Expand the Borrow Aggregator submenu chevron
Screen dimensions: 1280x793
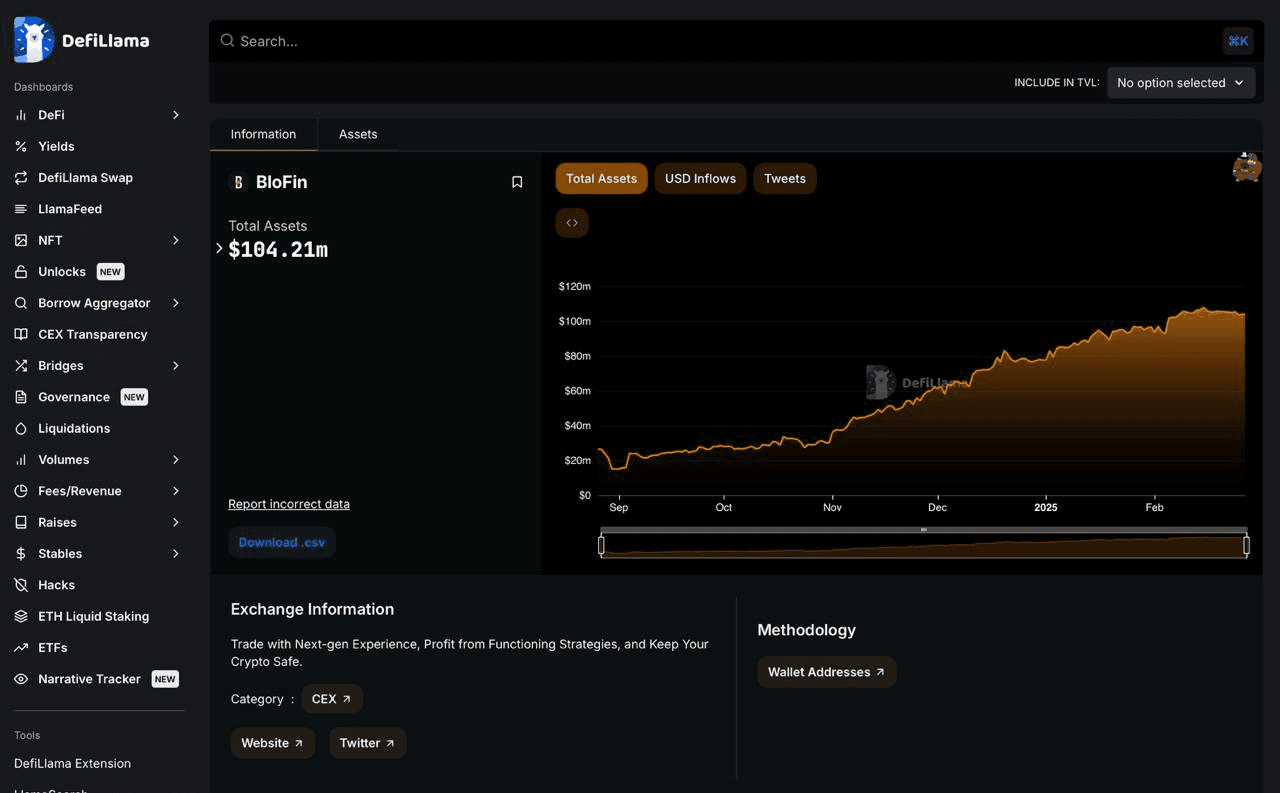click(x=176, y=303)
